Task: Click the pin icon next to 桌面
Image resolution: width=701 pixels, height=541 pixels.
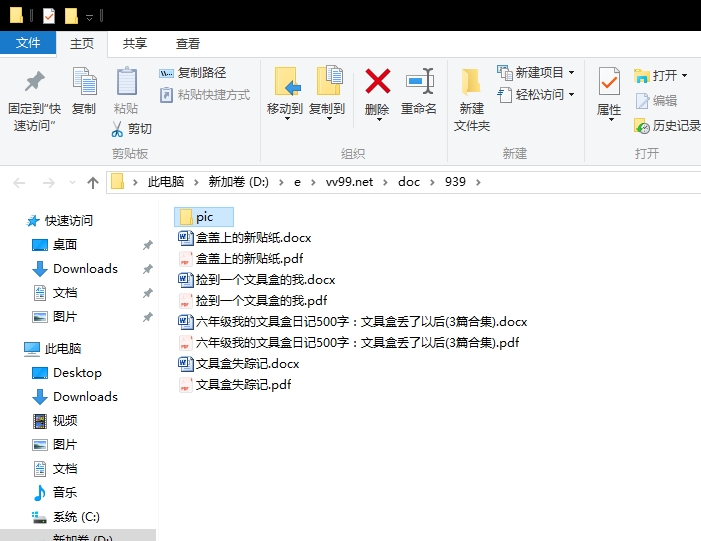Action: click(x=148, y=245)
